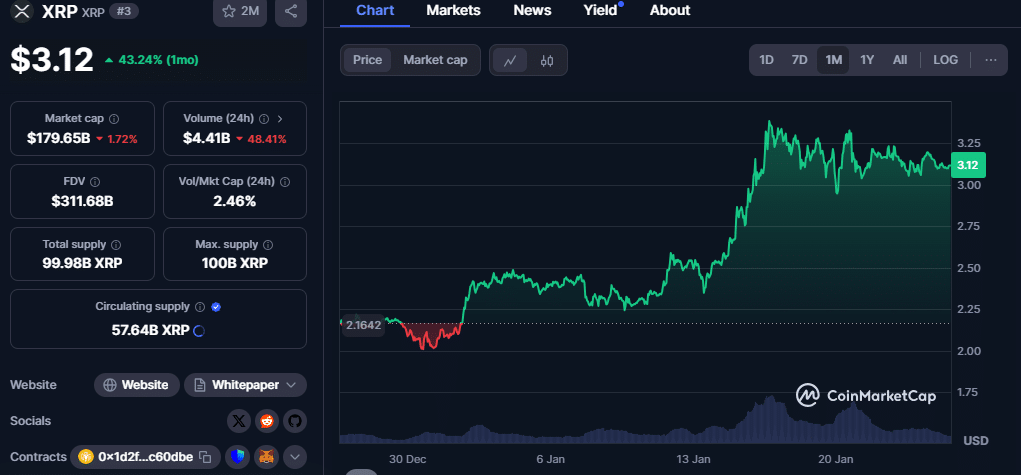Click the MetaMask fox icon
Screen dimensions: 1021x475
tap(266, 457)
